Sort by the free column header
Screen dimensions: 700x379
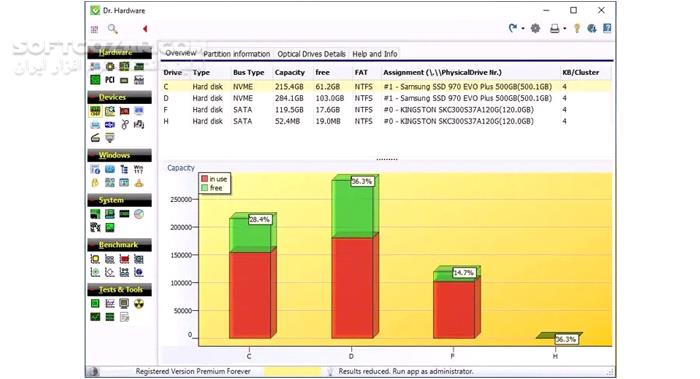[x=322, y=72]
